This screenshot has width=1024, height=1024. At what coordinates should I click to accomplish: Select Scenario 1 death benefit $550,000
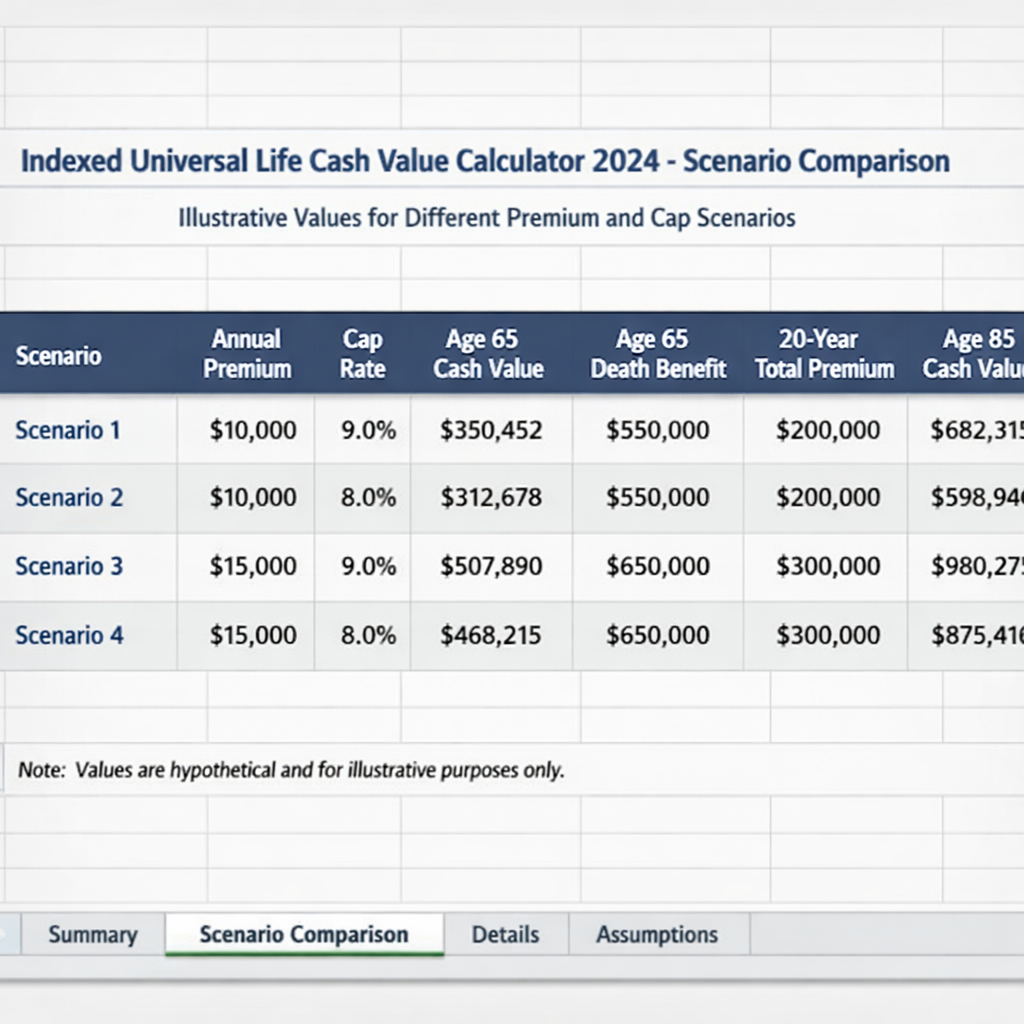coord(658,430)
